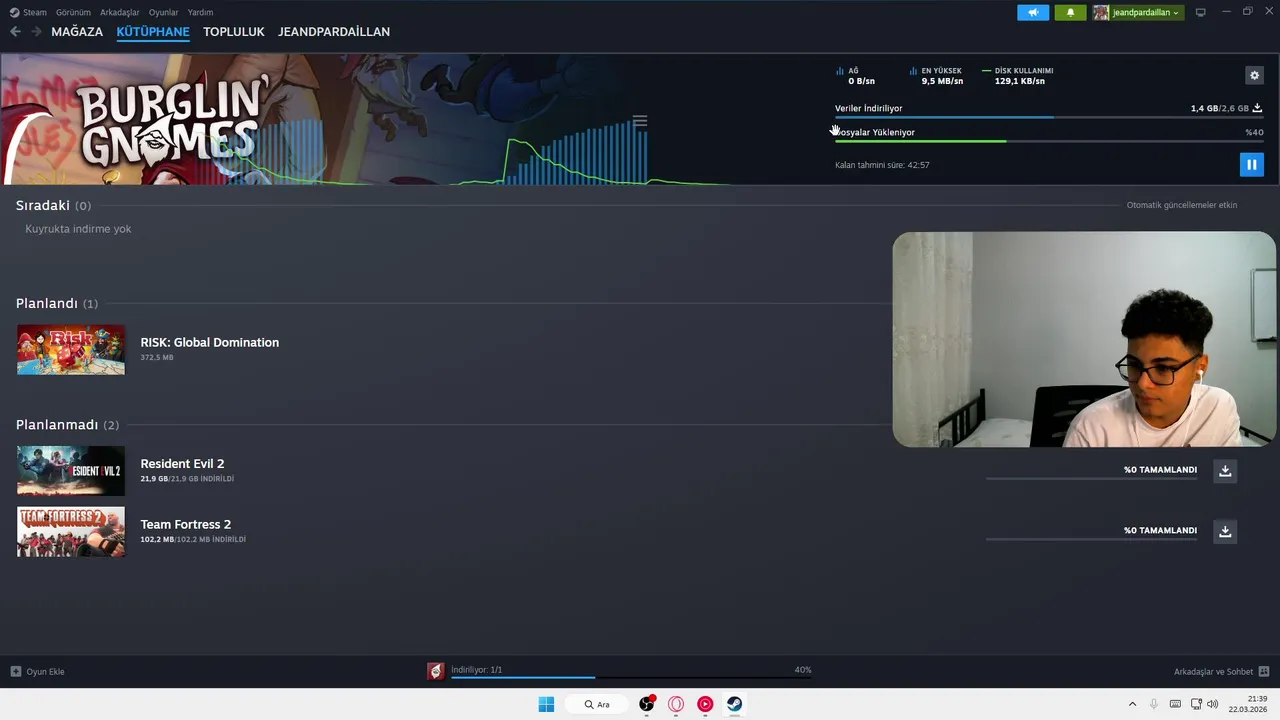
Task: Click Resident Evil 2 title
Action: click(x=182, y=463)
